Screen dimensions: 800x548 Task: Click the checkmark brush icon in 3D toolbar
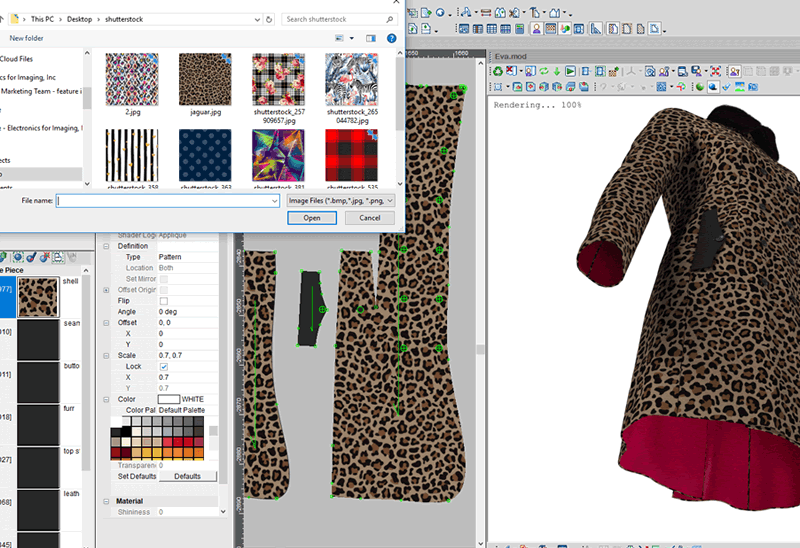727,87
